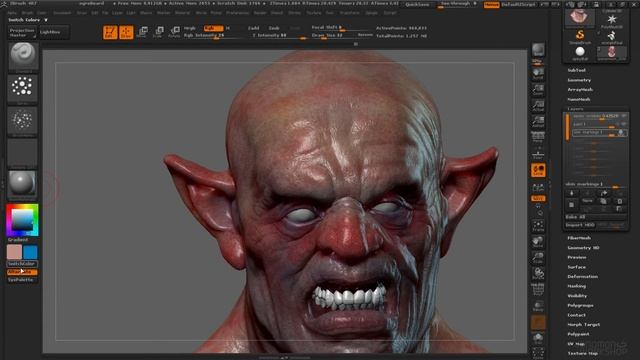Click the Actual size icon
Viewport: 640px width, 360px height.
538,105
